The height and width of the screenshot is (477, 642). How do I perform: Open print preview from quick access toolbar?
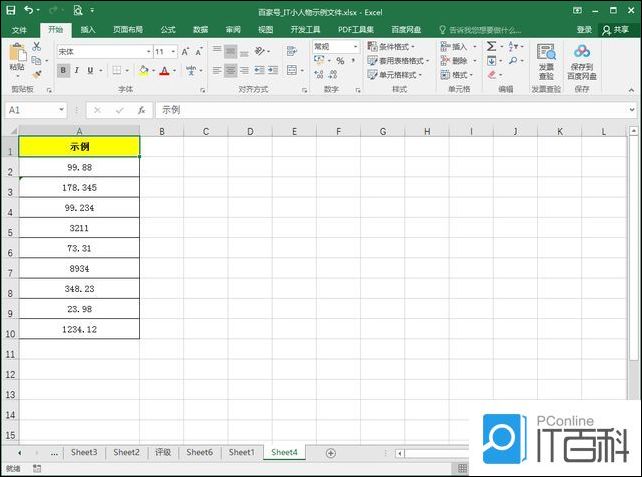coord(78,10)
